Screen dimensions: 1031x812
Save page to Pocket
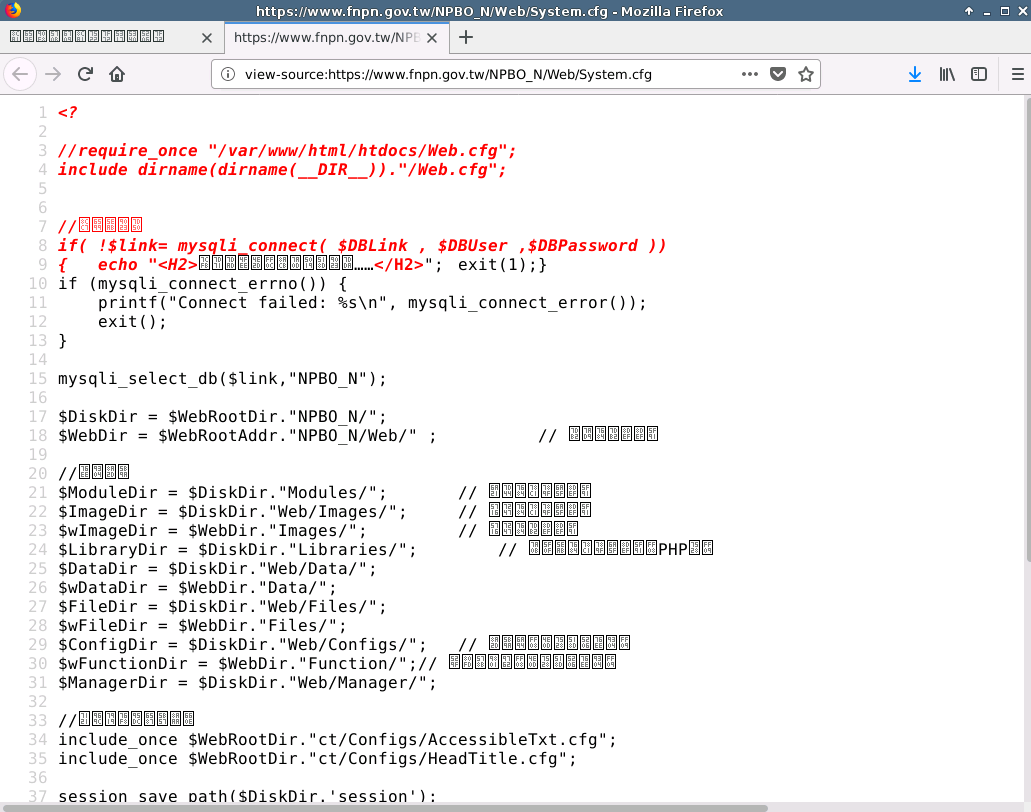pyautogui.click(x=778, y=74)
